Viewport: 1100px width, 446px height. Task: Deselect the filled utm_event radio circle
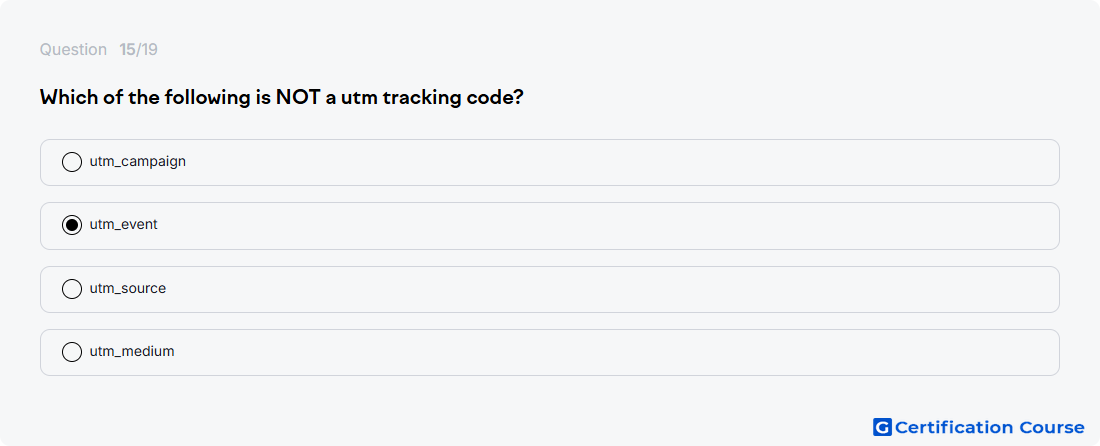pyautogui.click(x=72, y=225)
